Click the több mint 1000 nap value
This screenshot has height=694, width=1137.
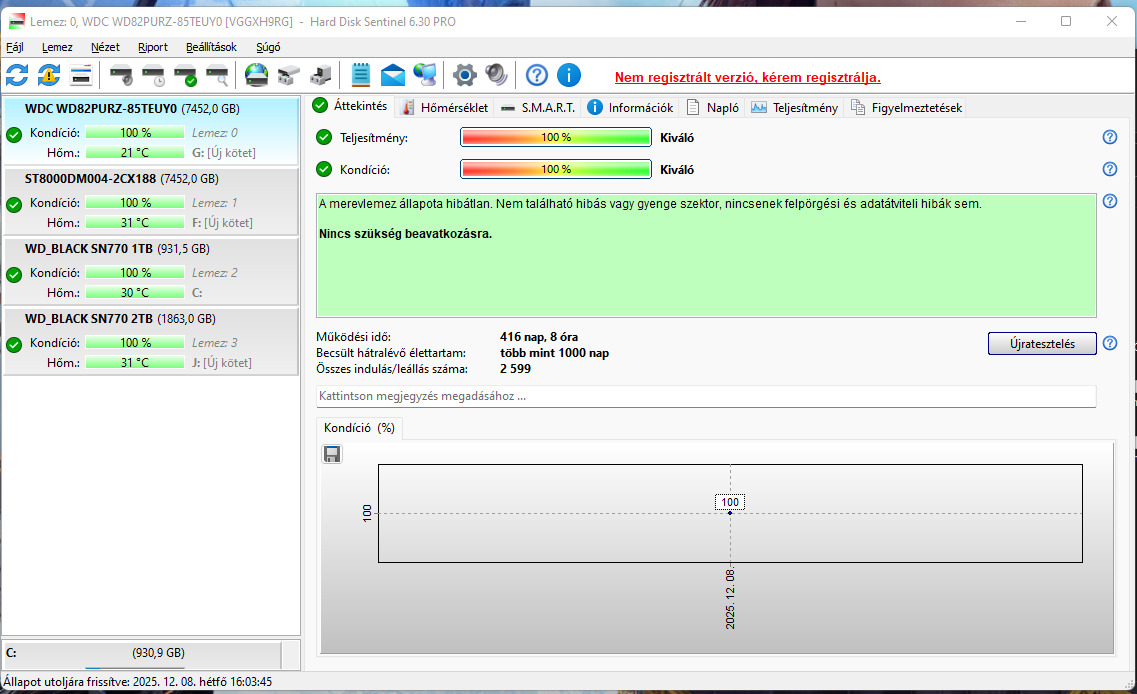(x=555, y=353)
